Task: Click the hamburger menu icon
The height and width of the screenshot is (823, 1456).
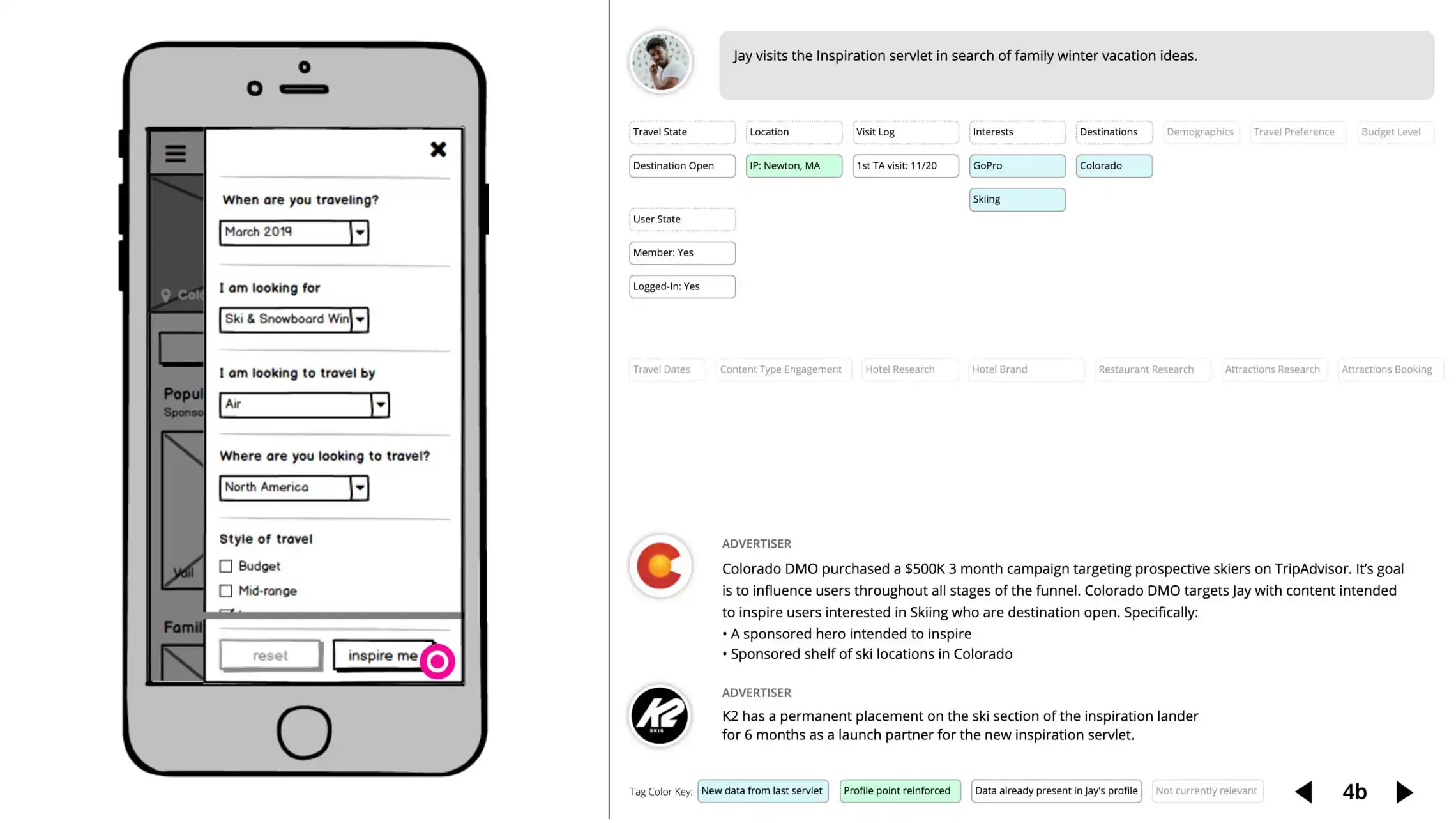Action: 175,153
